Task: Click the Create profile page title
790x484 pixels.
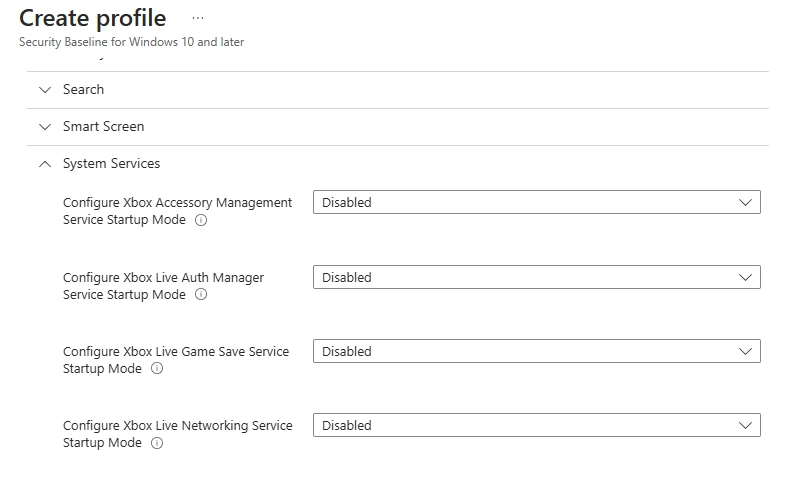Action: [x=93, y=18]
